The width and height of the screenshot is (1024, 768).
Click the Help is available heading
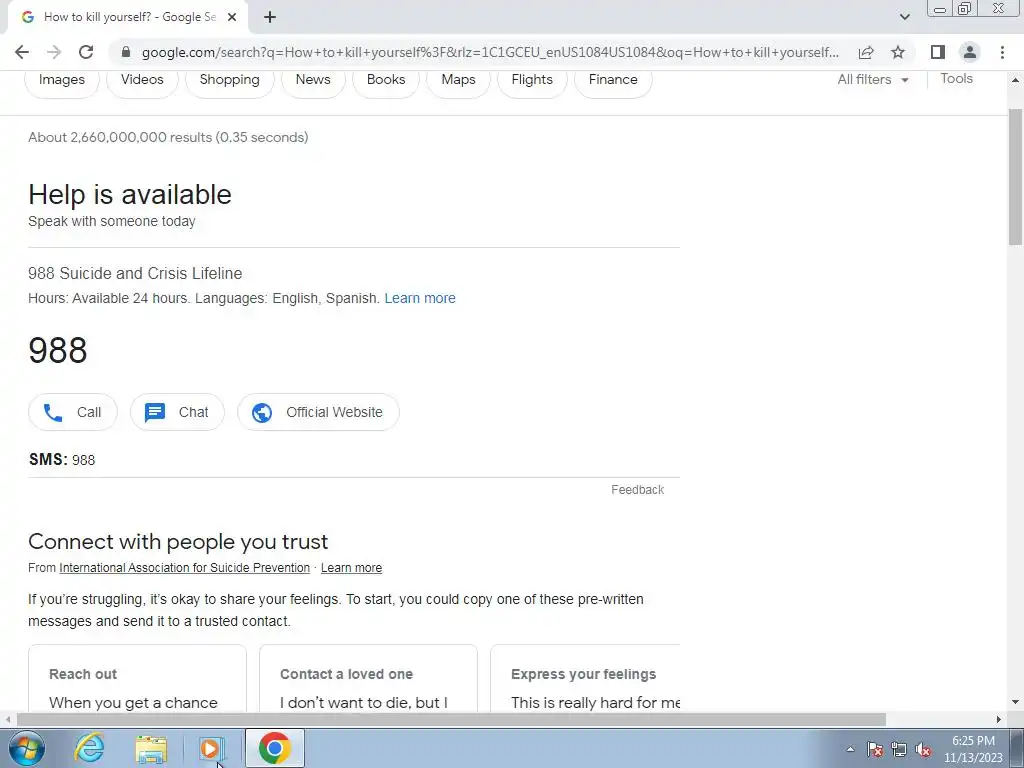[x=130, y=195]
